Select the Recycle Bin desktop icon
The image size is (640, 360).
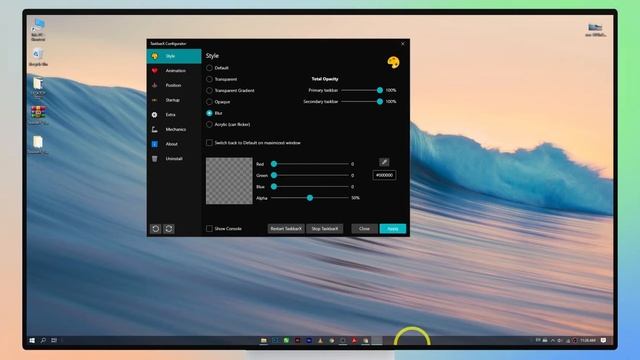pyautogui.click(x=38, y=57)
